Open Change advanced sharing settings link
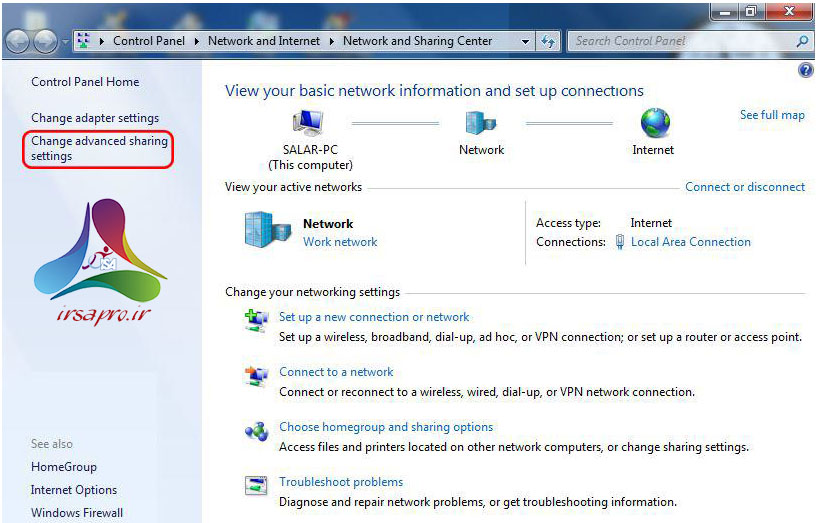The width and height of the screenshot is (818, 523). pyautogui.click(x=99, y=149)
